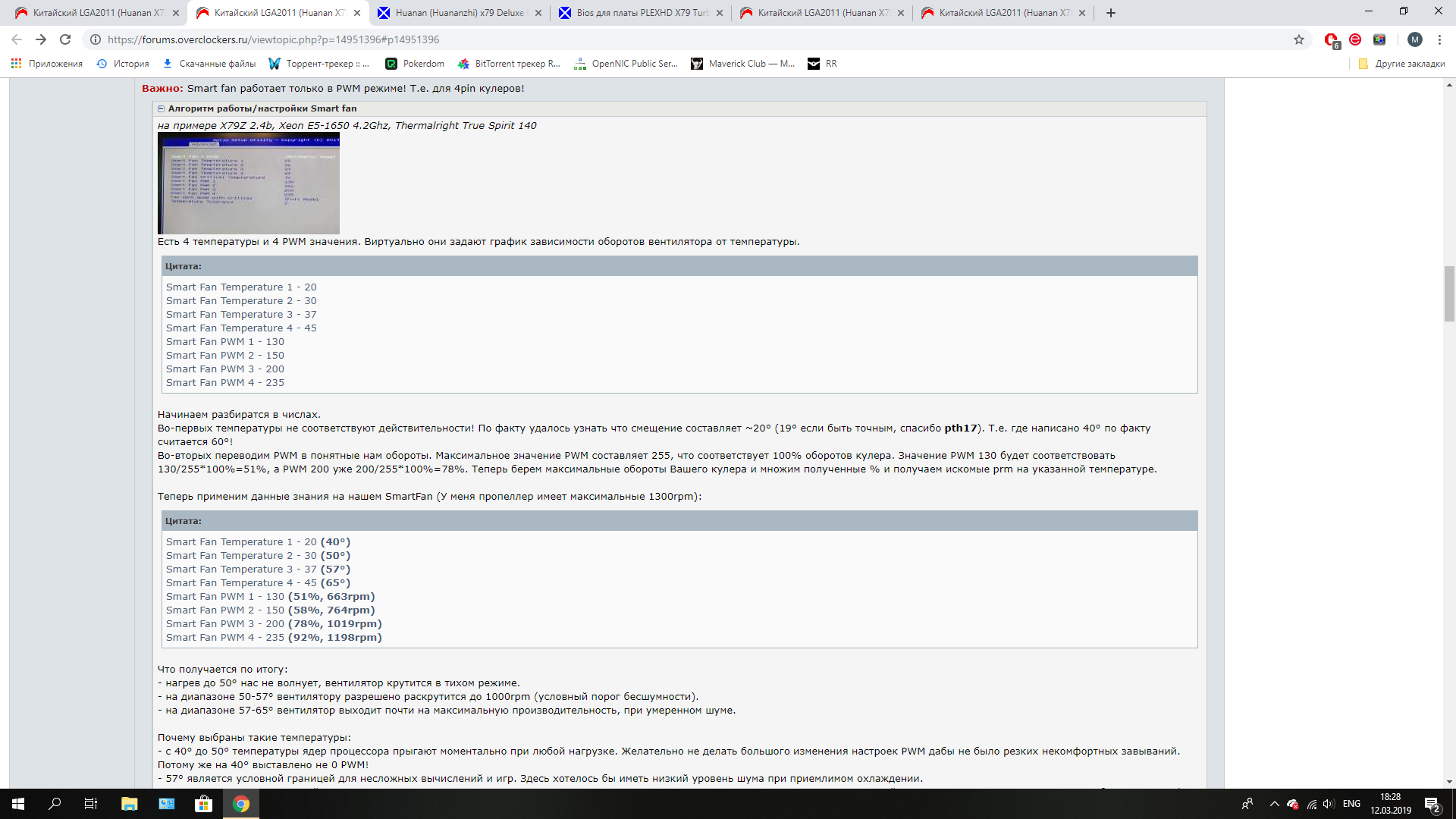This screenshot has width=1456, height=819.
Task: Click the forward navigation arrow
Action: point(41,39)
